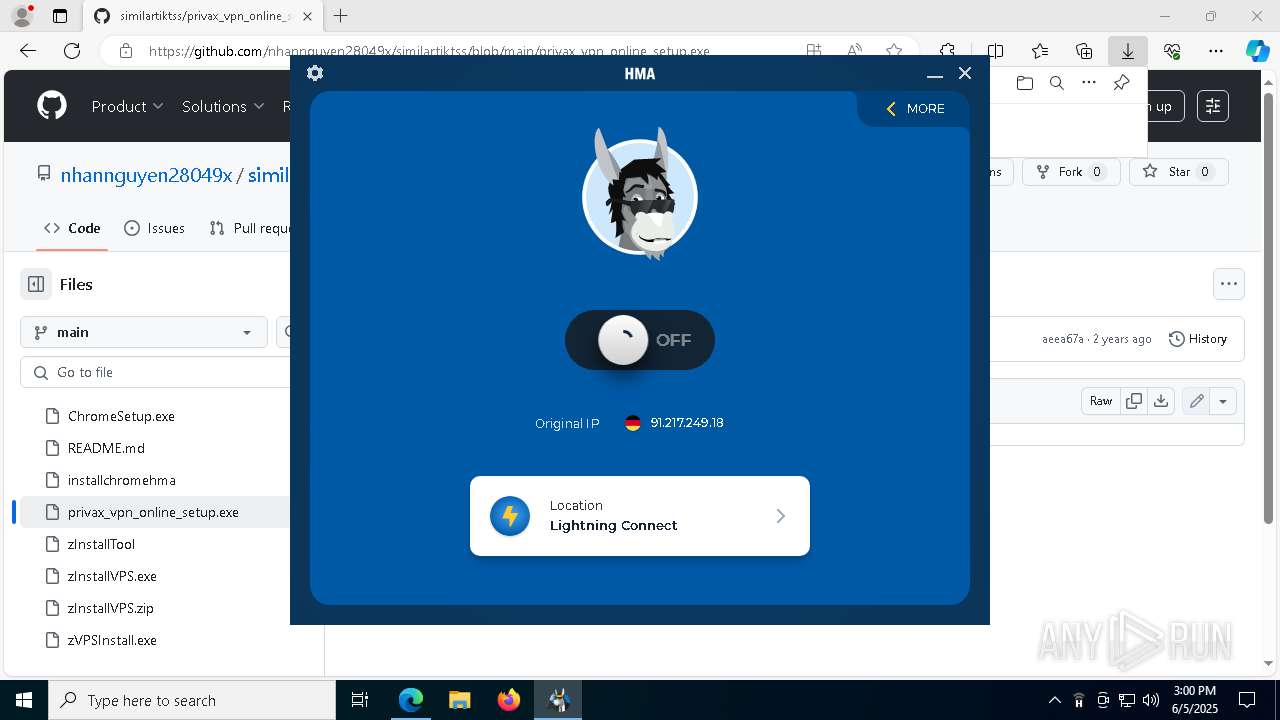Click the GitHub logo in the browser page
The width and height of the screenshot is (1280, 720).
click(52, 106)
